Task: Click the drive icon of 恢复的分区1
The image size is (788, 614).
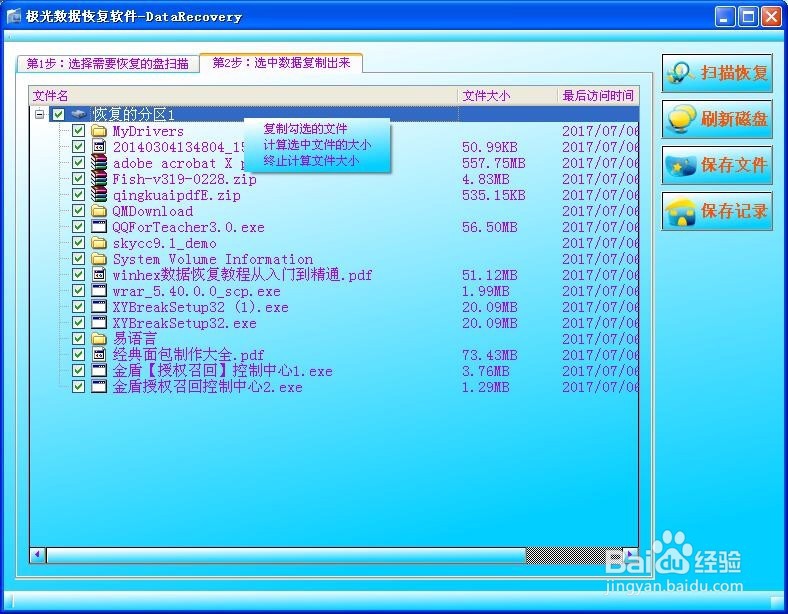Action: click(x=79, y=115)
